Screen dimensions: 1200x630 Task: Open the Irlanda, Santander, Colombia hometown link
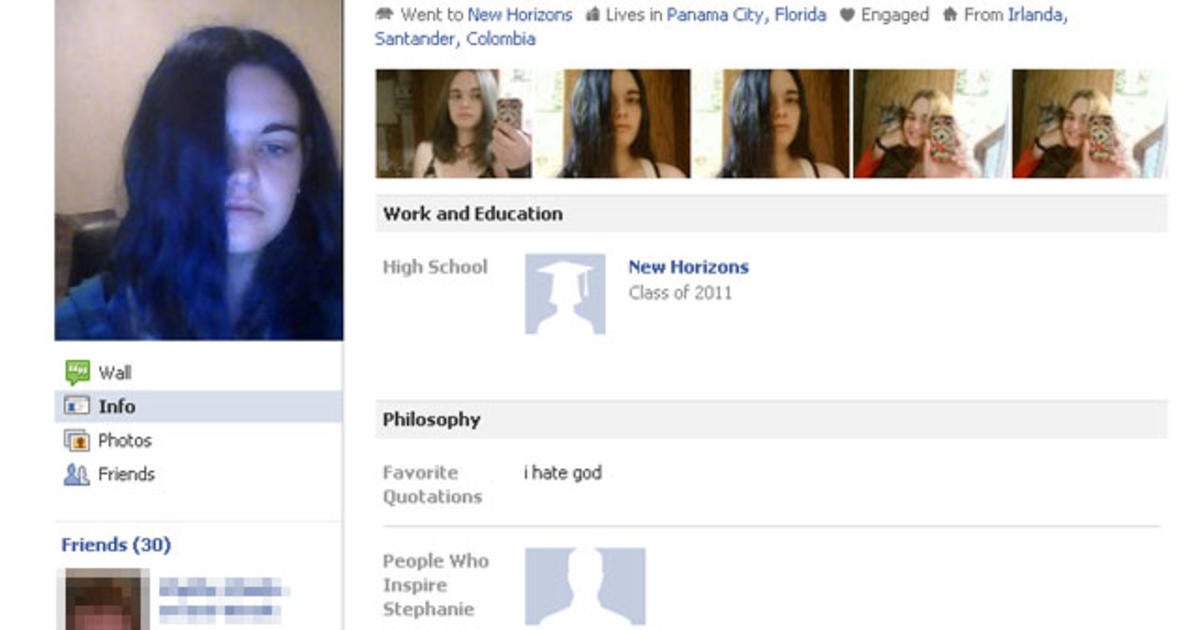[x=720, y=27]
